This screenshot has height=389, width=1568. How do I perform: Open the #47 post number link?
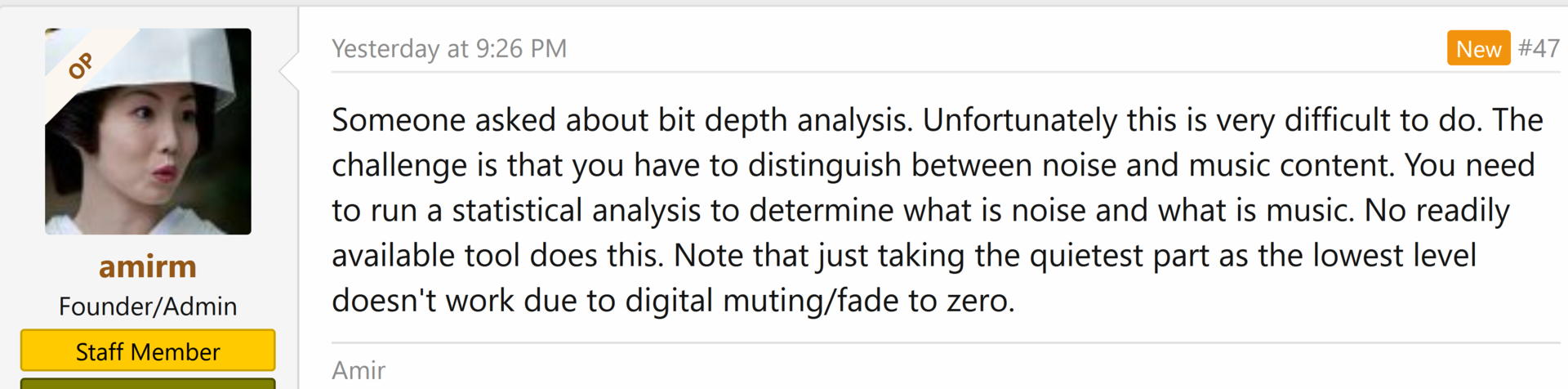click(1539, 48)
